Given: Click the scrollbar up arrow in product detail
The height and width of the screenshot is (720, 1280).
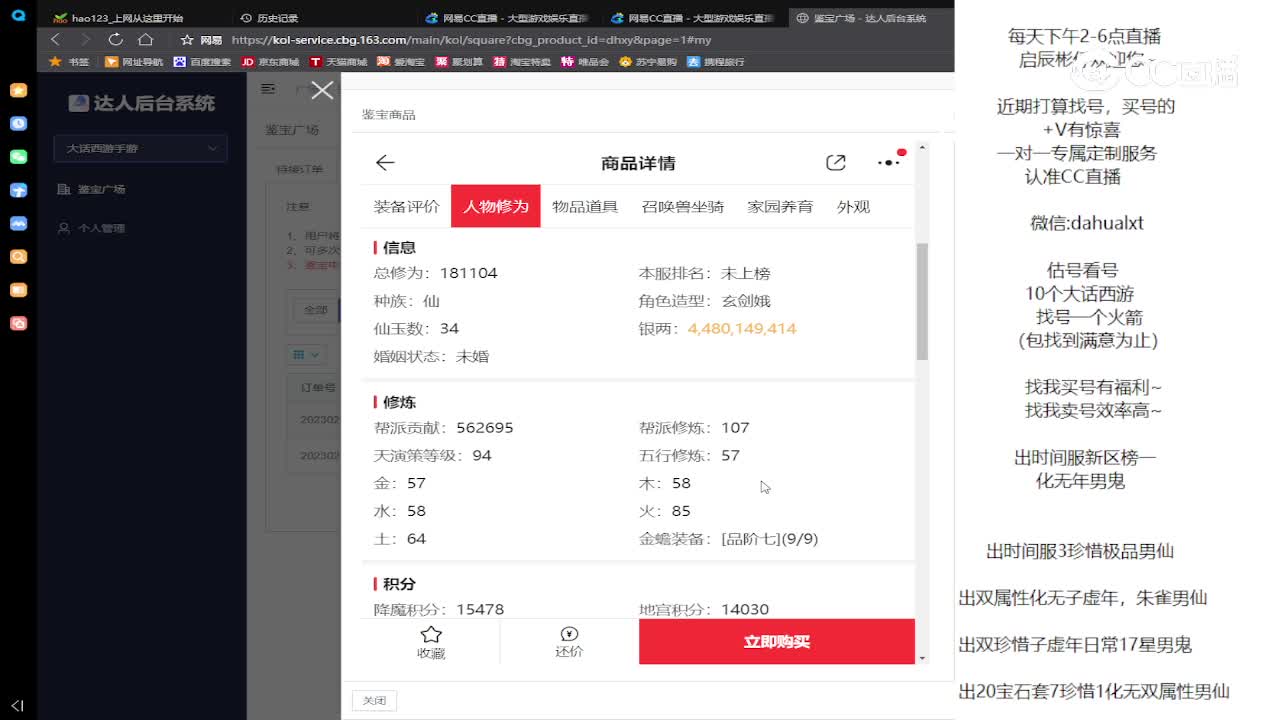Looking at the screenshot, I should (922, 148).
